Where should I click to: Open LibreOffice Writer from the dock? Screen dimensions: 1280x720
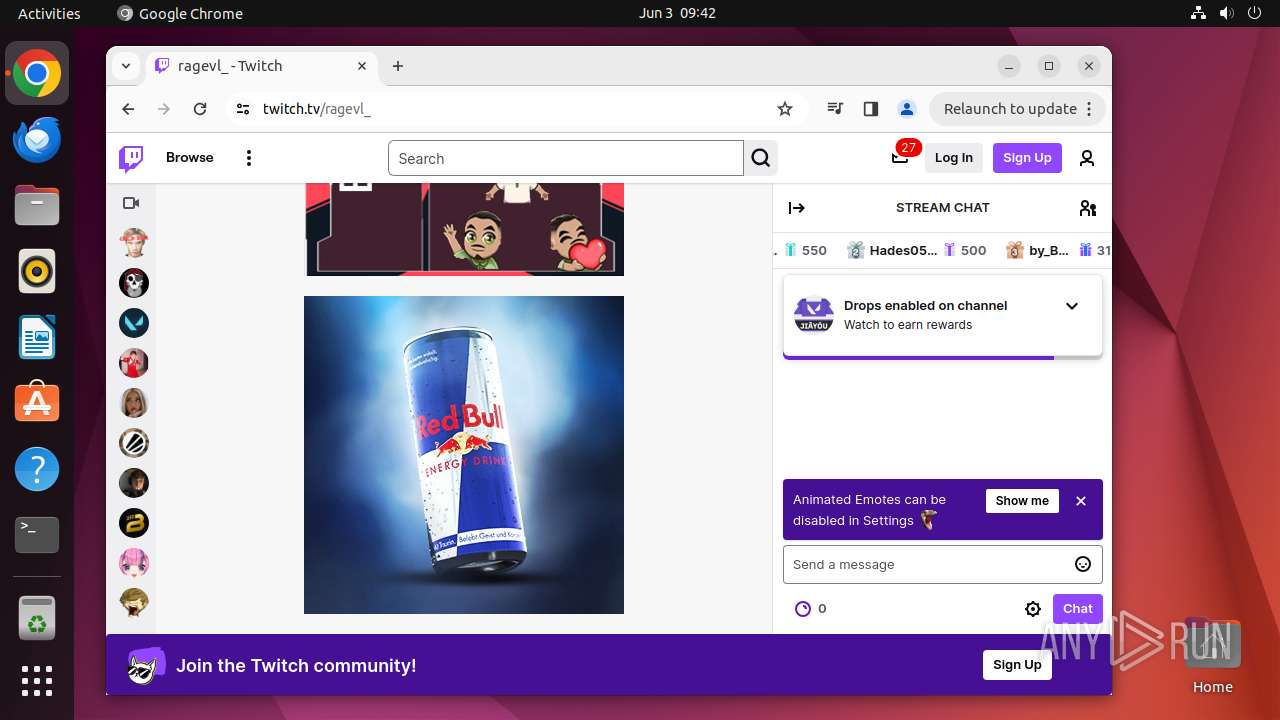point(37,337)
